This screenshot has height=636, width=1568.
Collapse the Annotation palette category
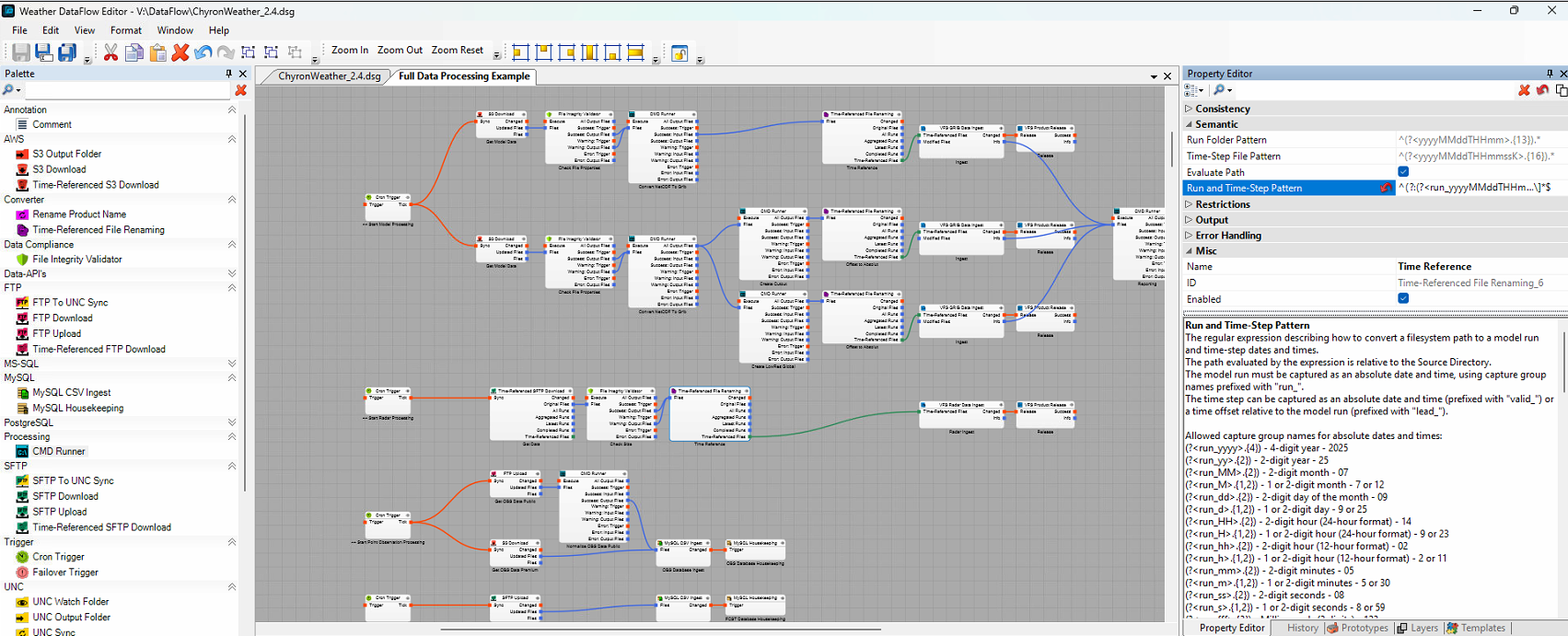tap(232, 110)
